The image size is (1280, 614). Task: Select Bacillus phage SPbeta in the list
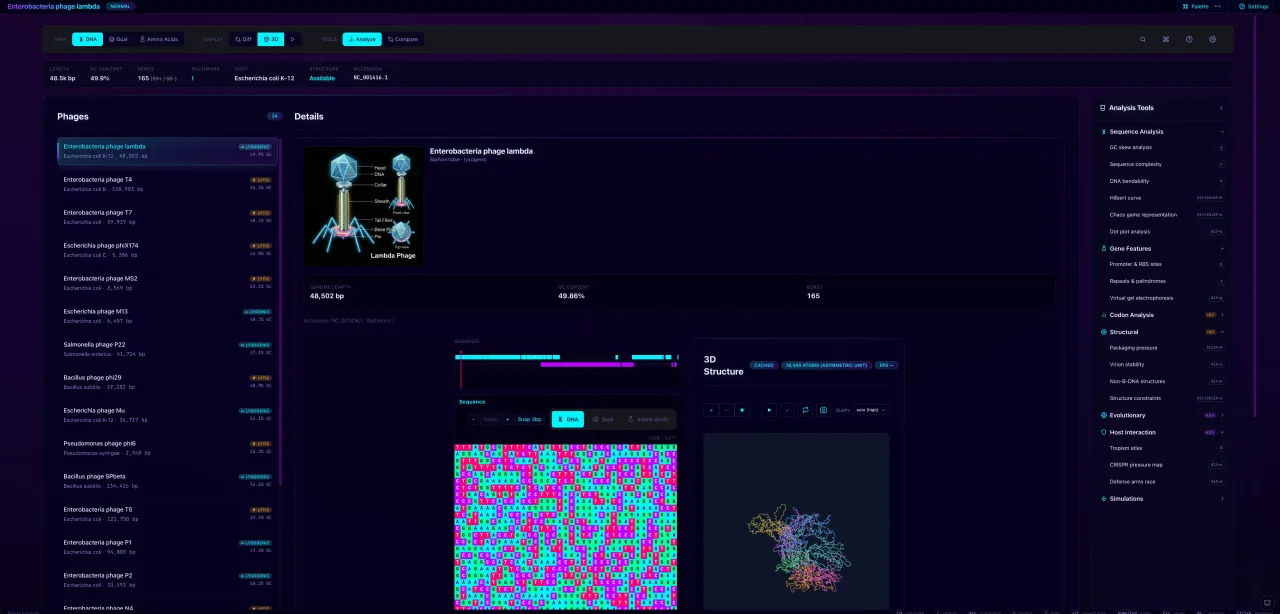click(x=168, y=480)
